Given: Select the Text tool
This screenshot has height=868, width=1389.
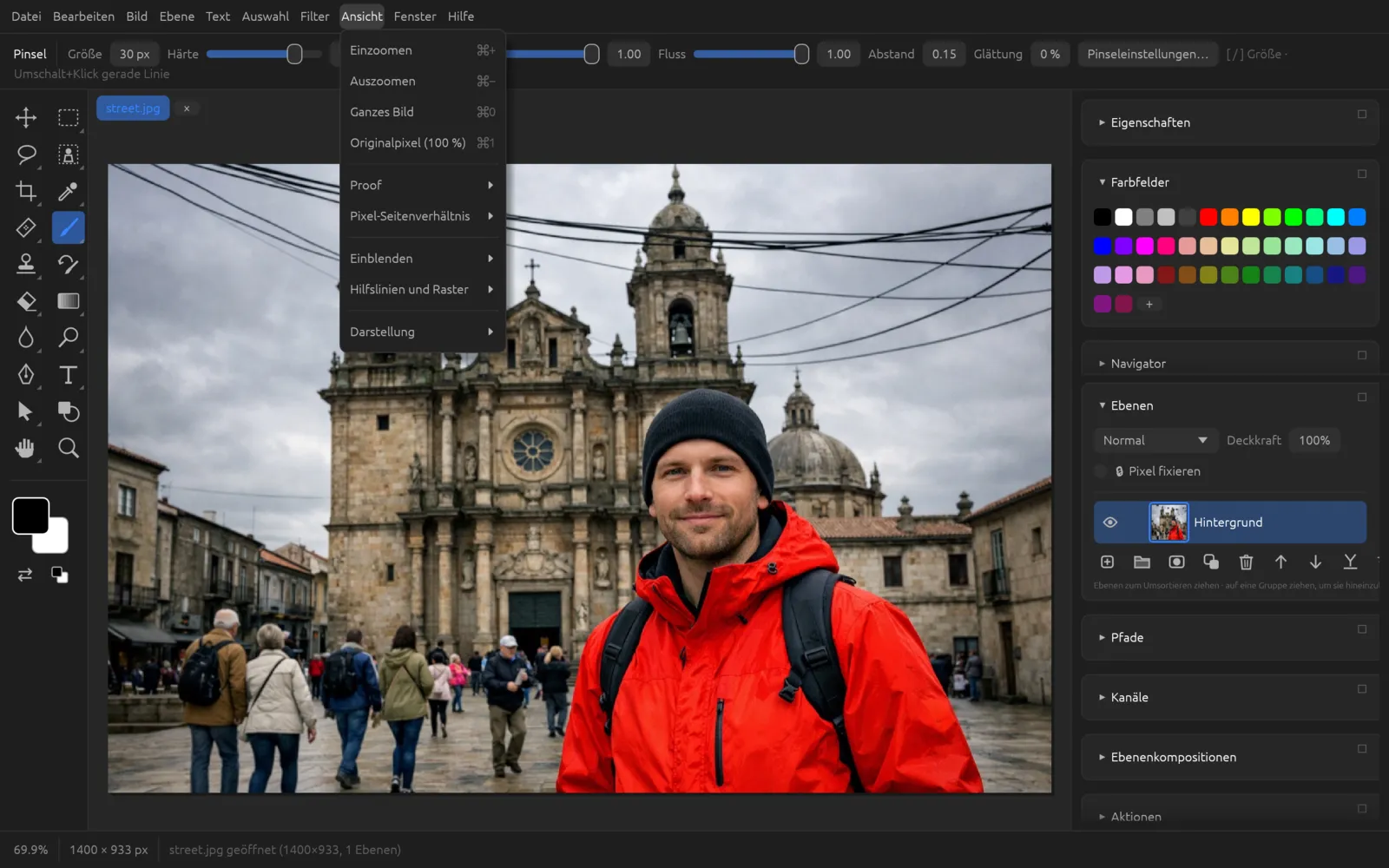Looking at the screenshot, I should [x=68, y=374].
